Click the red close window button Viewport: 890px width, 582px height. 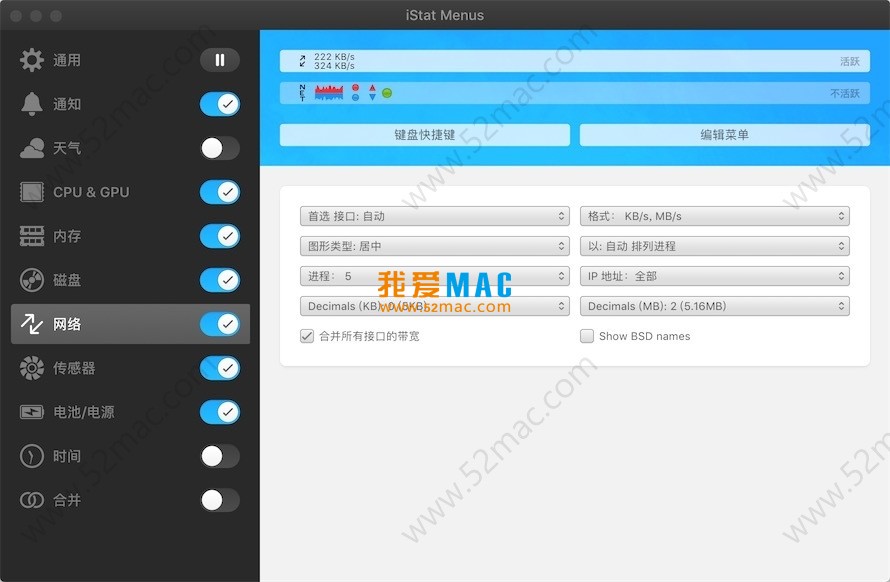tap(16, 15)
